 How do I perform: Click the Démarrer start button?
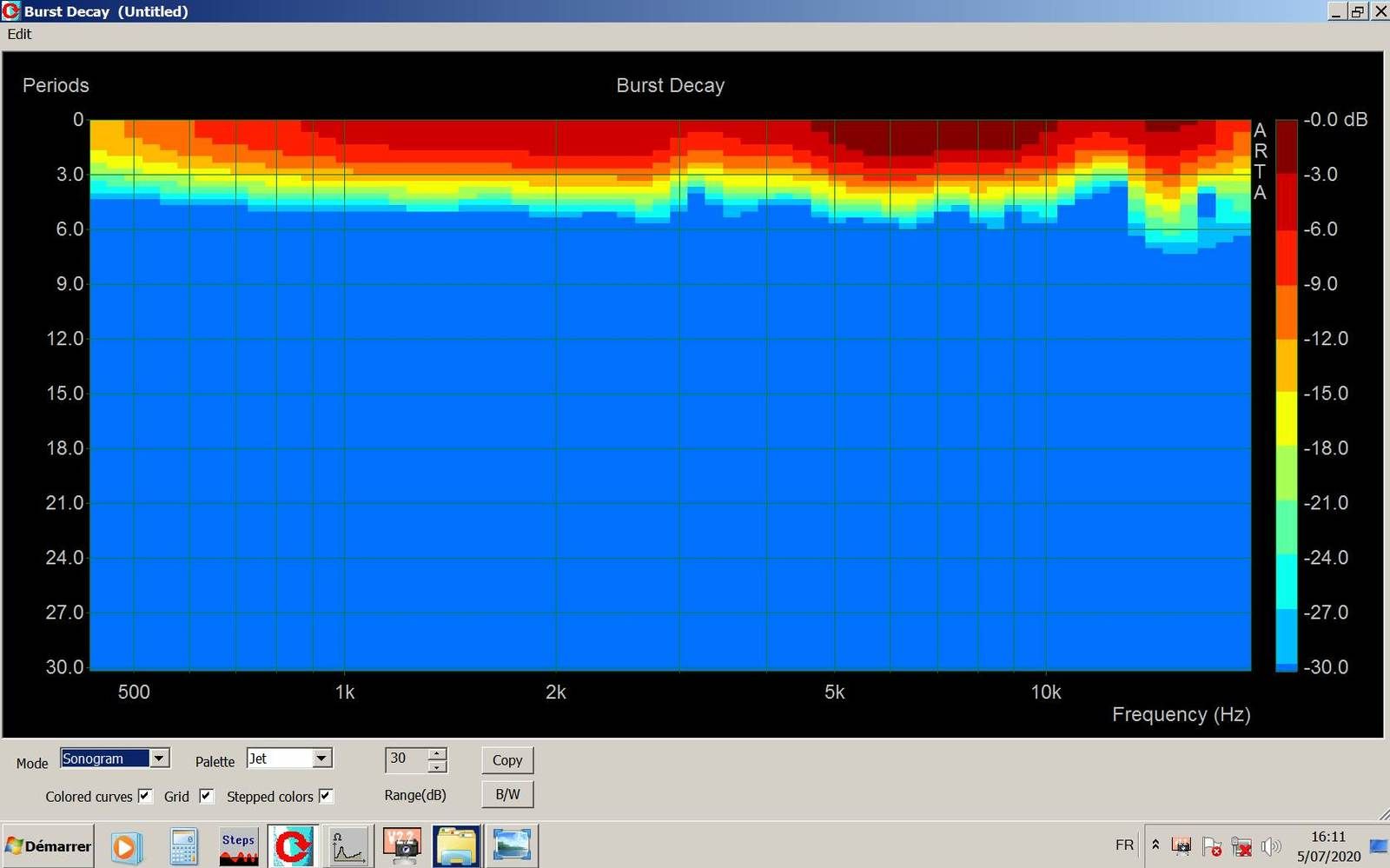(49, 846)
